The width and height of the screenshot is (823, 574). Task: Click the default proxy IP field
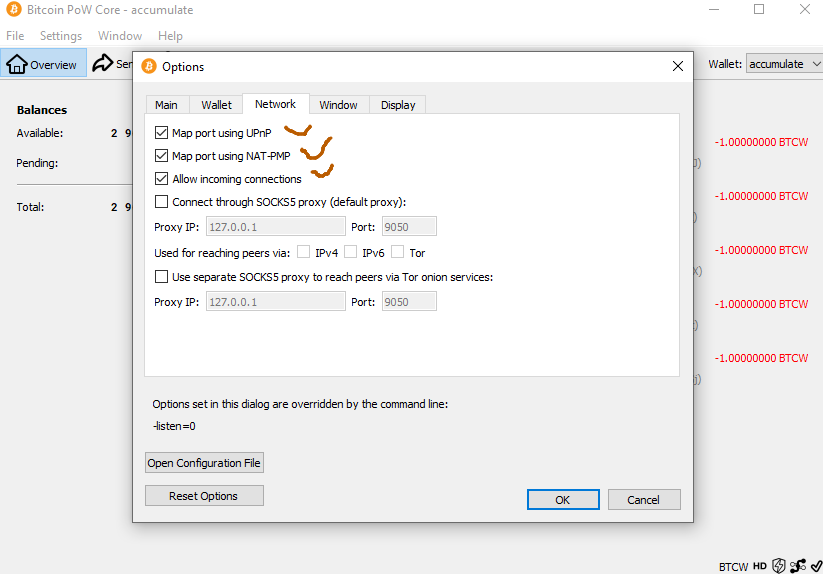tap(276, 227)
